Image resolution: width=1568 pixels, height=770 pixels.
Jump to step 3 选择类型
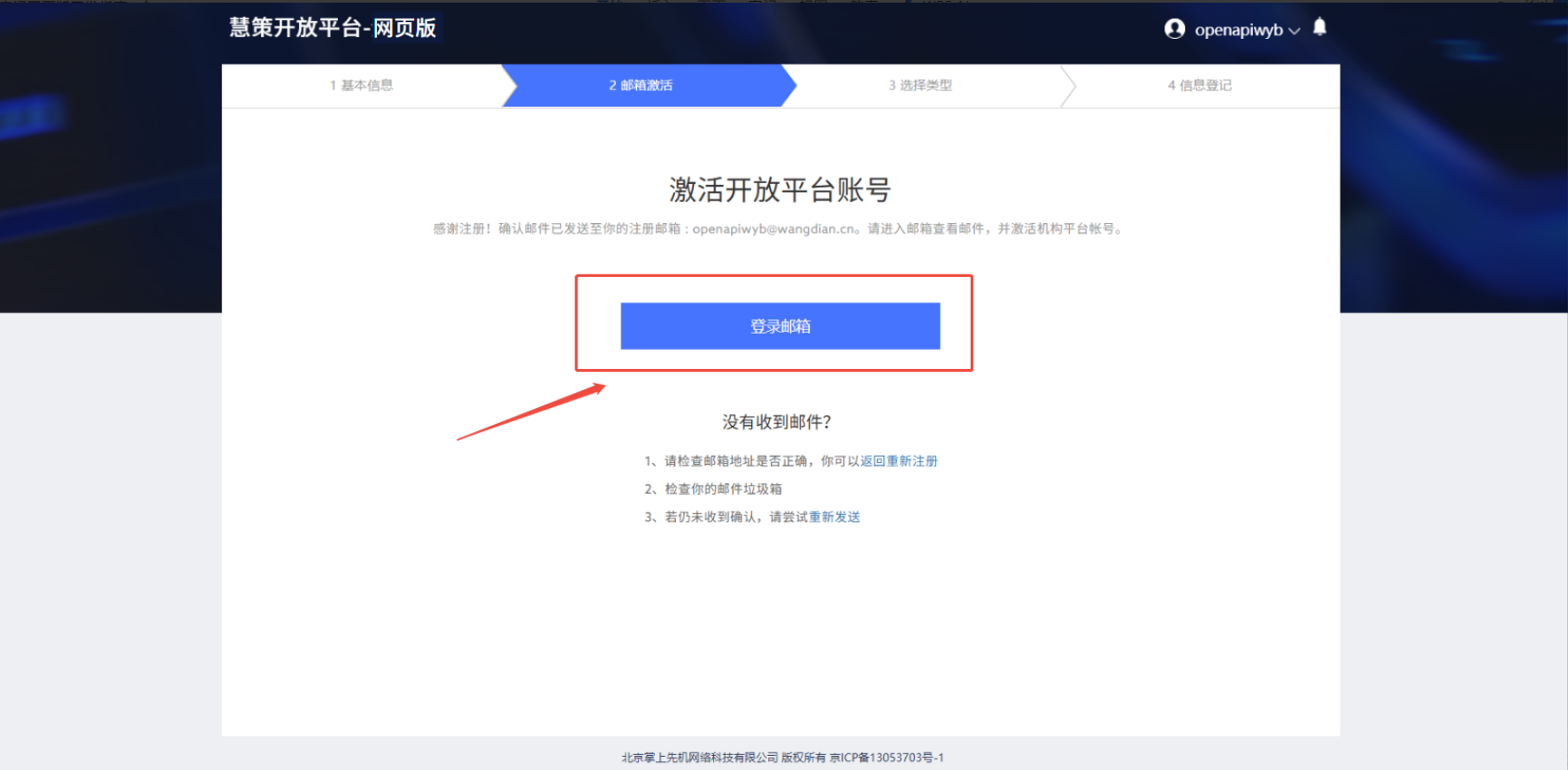[920, 86]
